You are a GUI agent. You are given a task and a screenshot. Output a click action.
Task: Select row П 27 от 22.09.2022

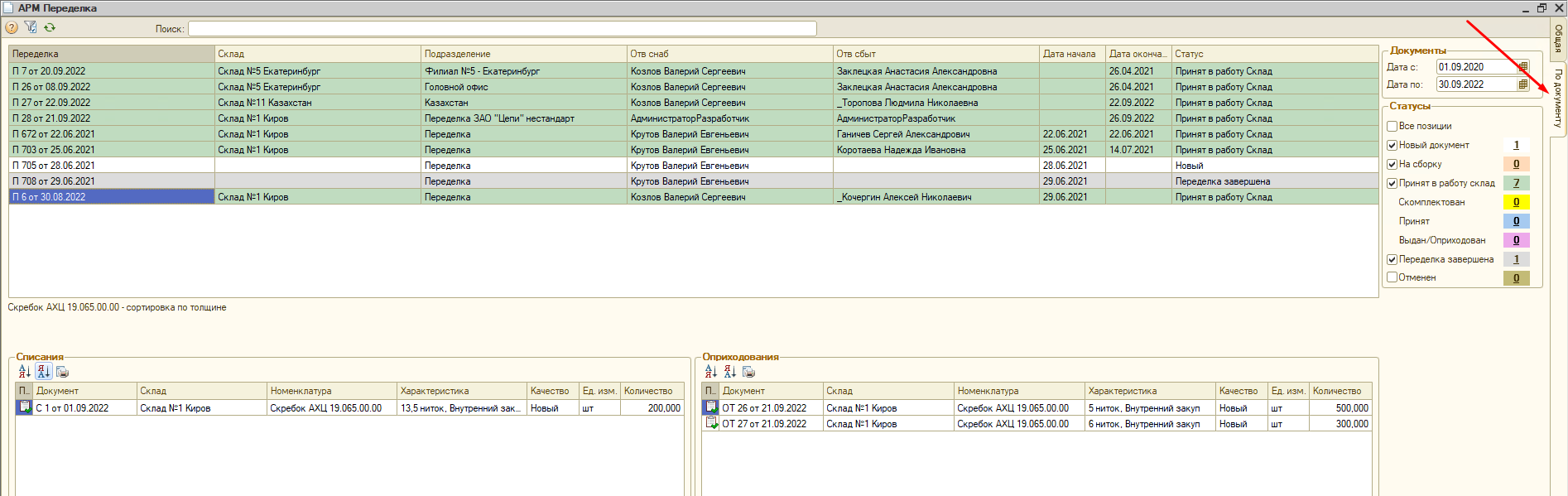coord(694,103)
